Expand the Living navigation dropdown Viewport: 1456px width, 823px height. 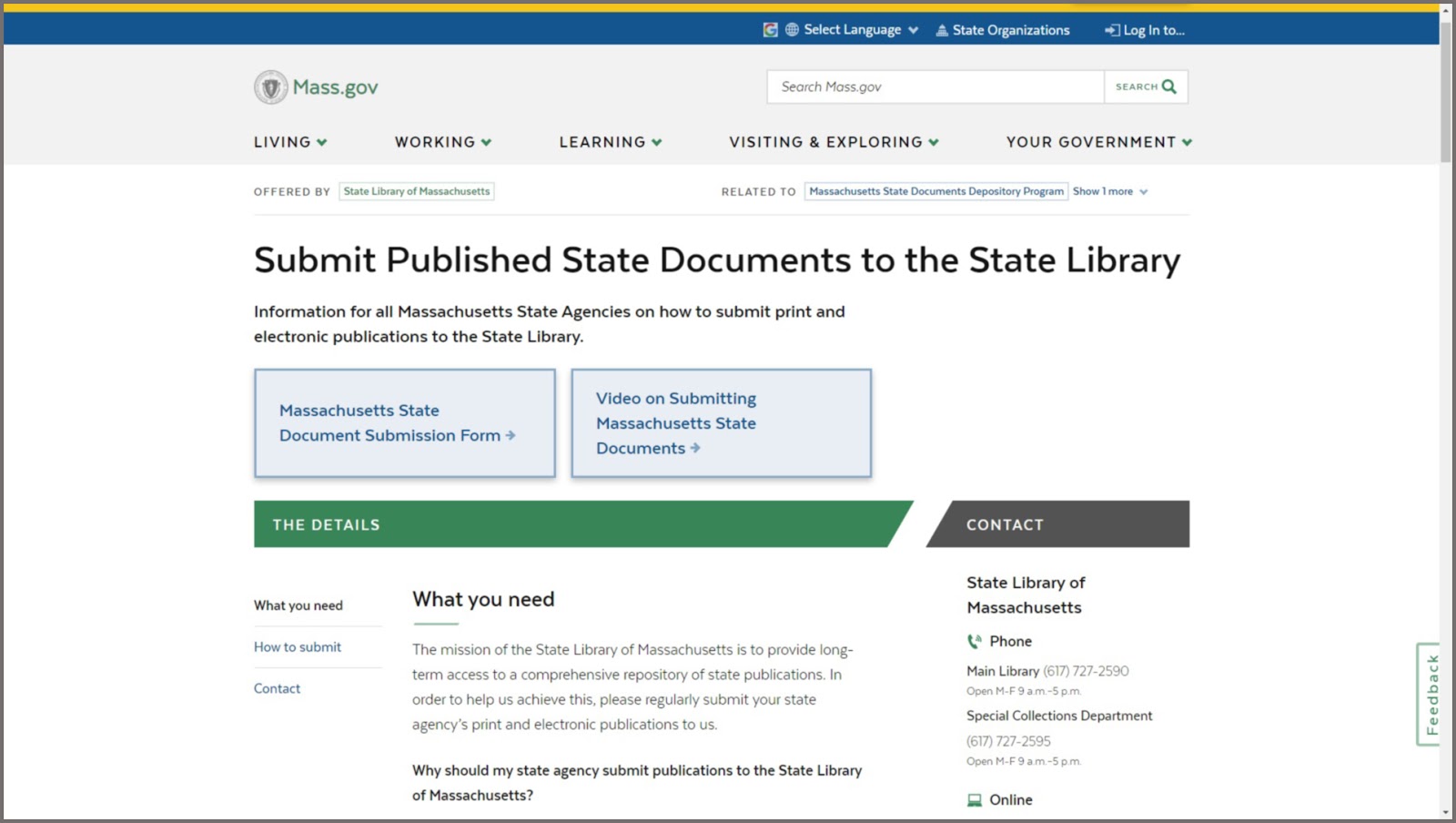click(289, 142)
